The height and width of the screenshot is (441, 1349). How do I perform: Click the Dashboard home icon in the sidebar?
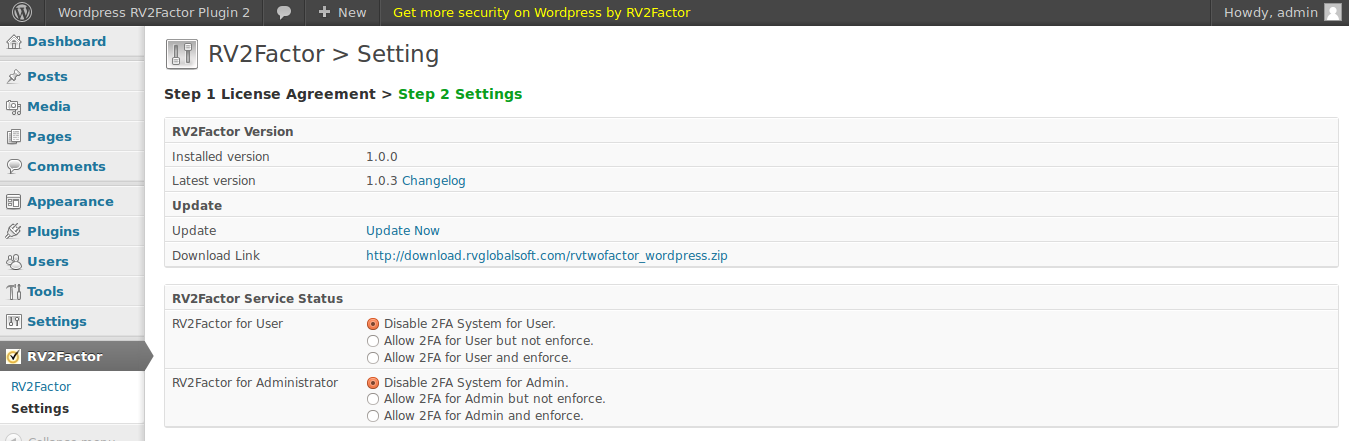[x=14, y=42]
